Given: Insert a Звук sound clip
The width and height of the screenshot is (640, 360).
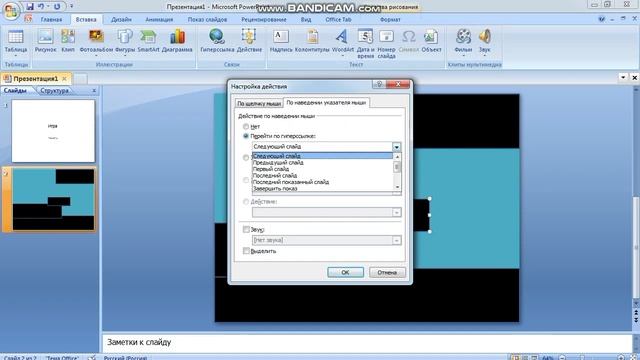Looking at the screenshot, I should 484,41.
